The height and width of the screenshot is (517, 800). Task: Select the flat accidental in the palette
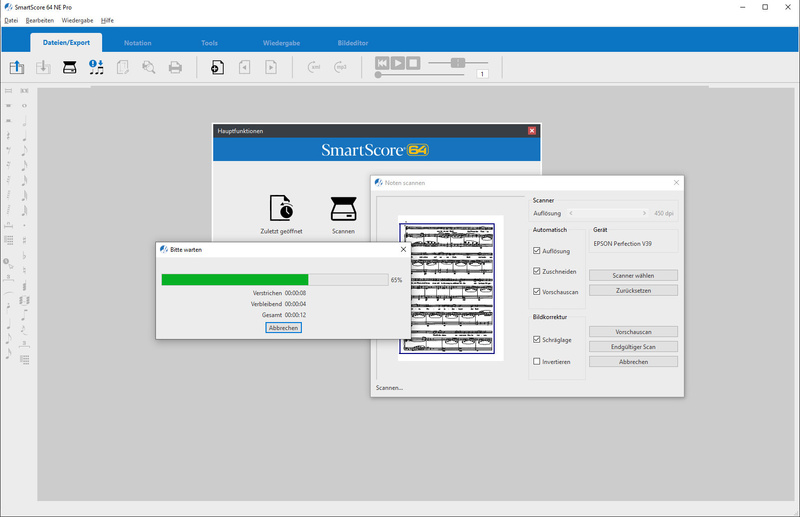point(24,255)
